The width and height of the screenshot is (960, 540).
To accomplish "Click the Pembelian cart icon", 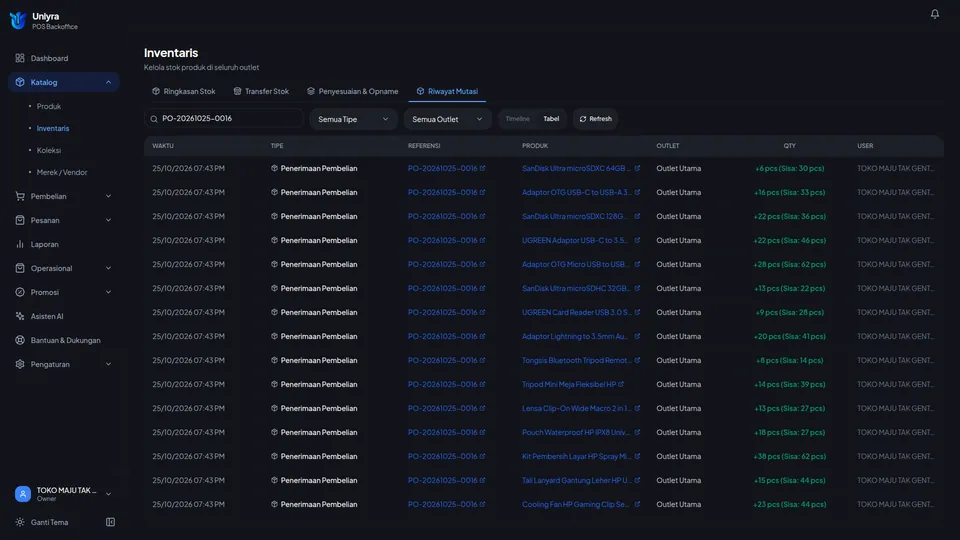I will 20,196.
